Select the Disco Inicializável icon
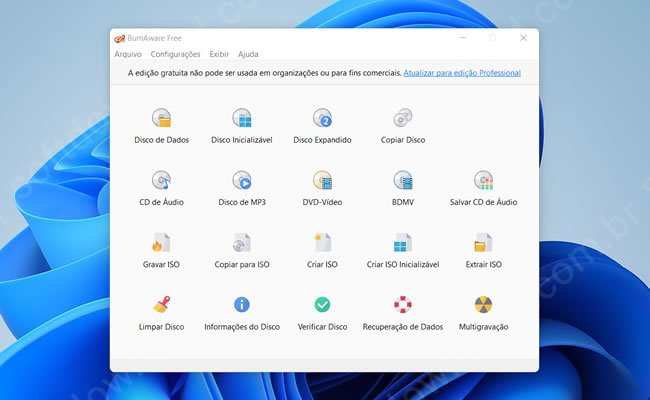This screenshot has height=400, width=650. point(242,118)
